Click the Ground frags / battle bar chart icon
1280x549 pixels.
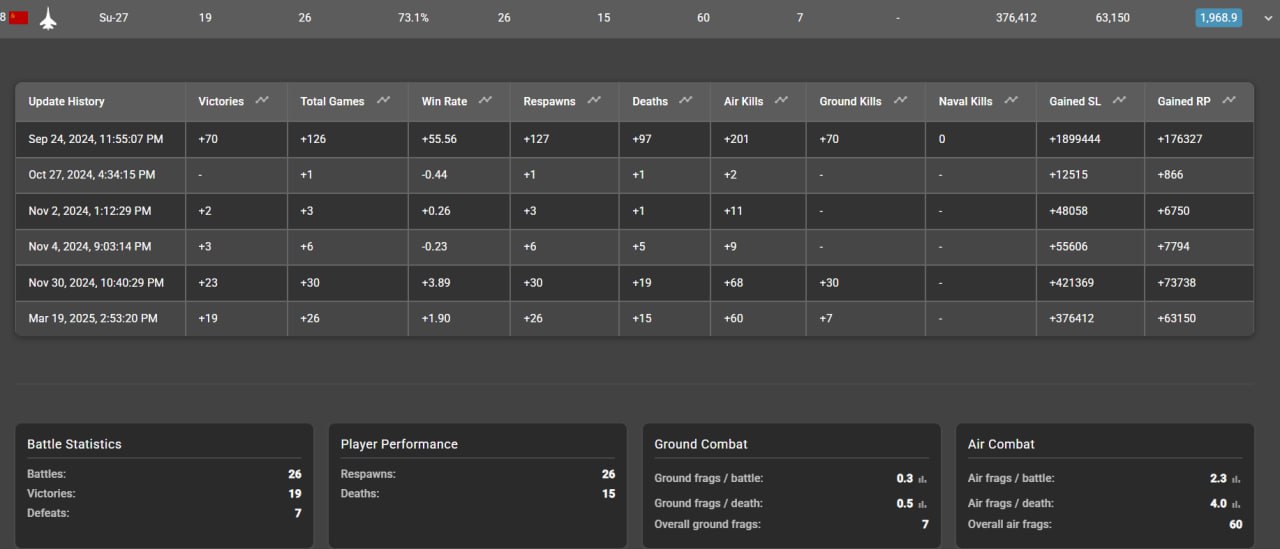pos(923,479)
